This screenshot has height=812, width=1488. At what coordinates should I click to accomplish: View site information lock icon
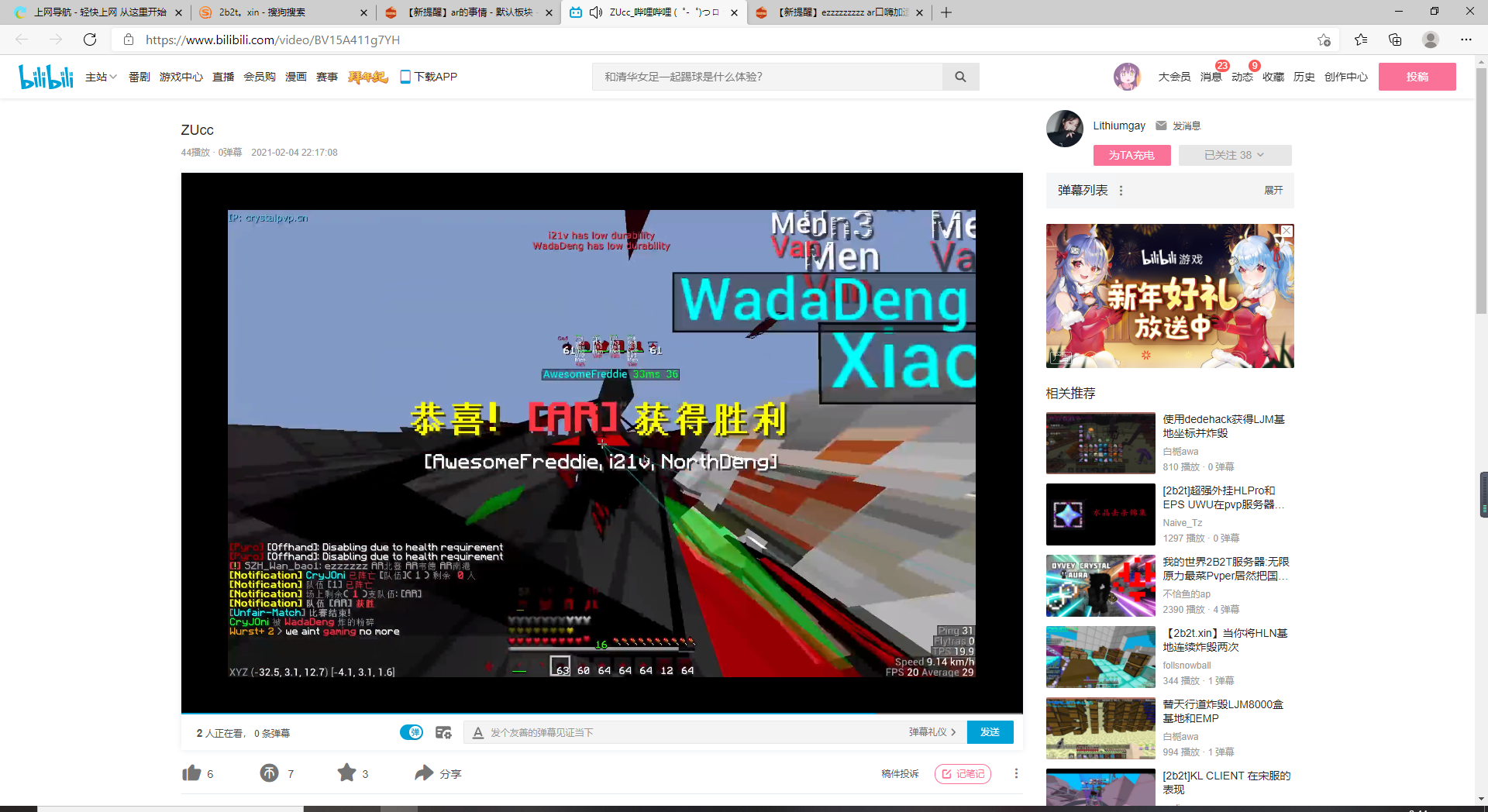tap(129, 40)
